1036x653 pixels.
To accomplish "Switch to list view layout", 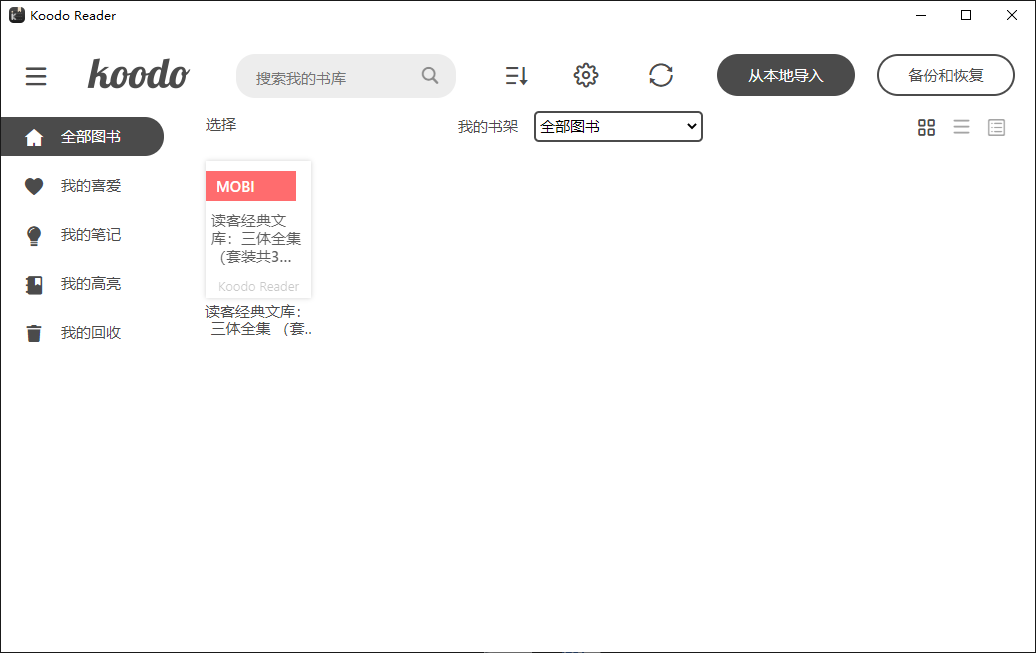I will click(x=961, y=127).
